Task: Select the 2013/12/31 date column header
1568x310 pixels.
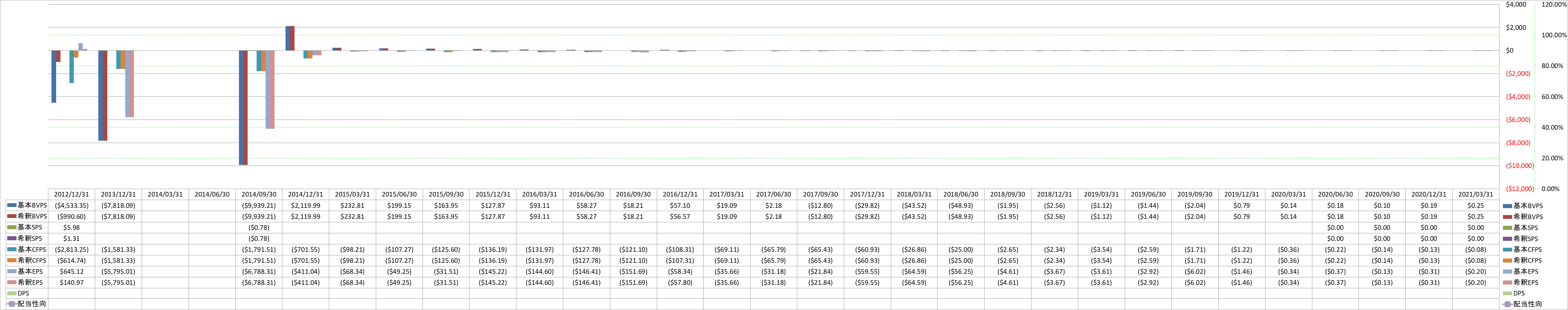Action: 119,194
